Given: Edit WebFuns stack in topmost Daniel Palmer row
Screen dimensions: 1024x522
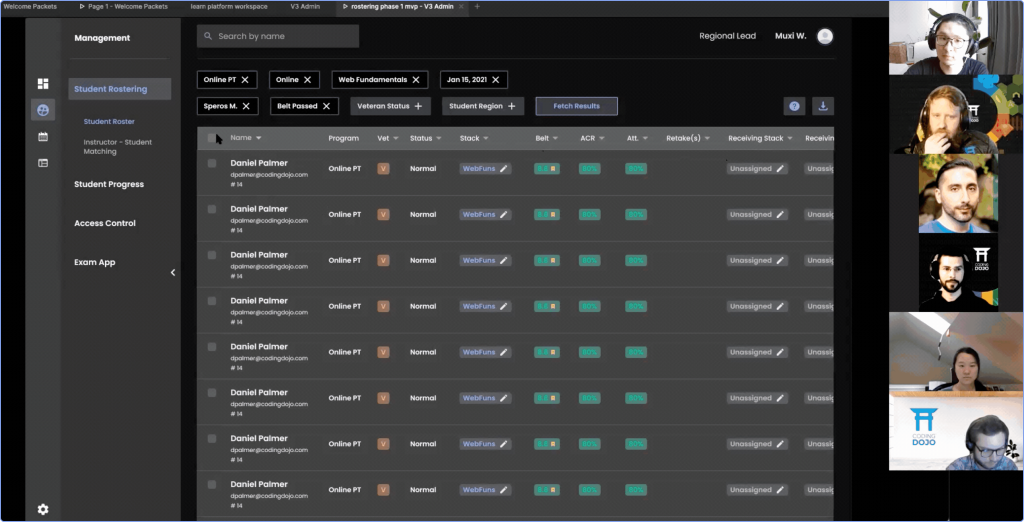Looking at the screenshot, I should pos(504,169).
